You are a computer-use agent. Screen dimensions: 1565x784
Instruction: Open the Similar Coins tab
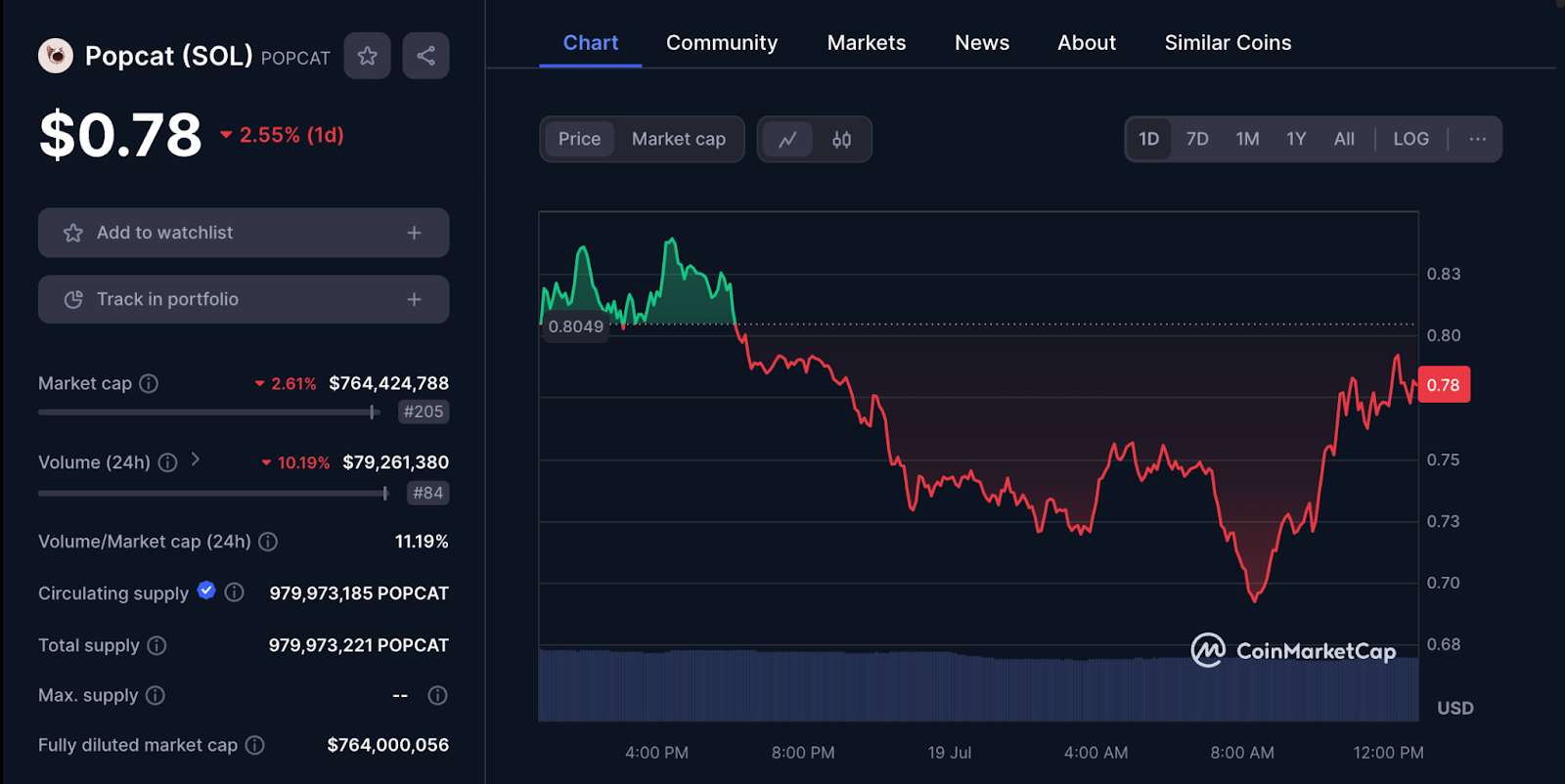[x=1228, y=43]
